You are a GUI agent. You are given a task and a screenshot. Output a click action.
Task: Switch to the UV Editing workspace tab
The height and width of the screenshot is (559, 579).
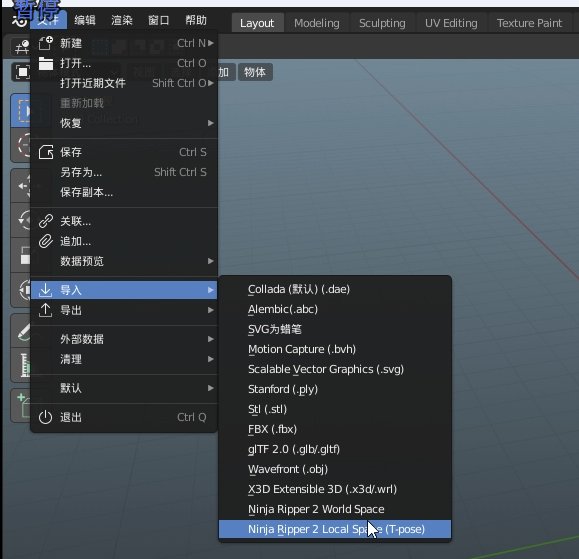[451, 23]
